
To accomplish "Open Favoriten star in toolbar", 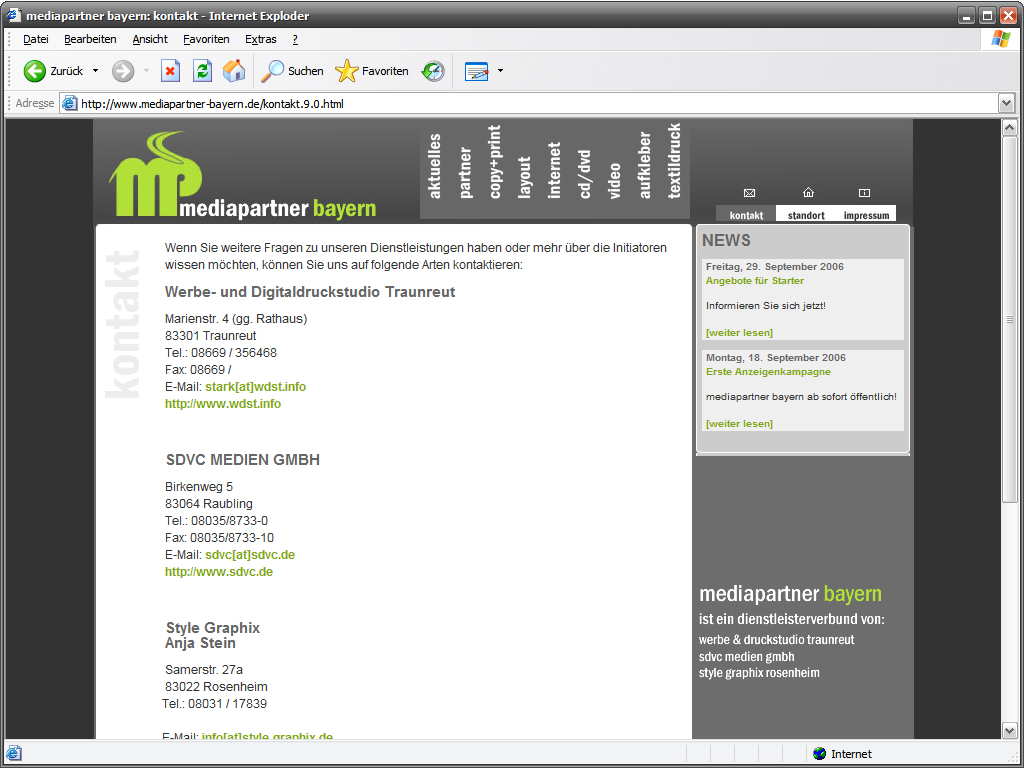I will (347, 71).
